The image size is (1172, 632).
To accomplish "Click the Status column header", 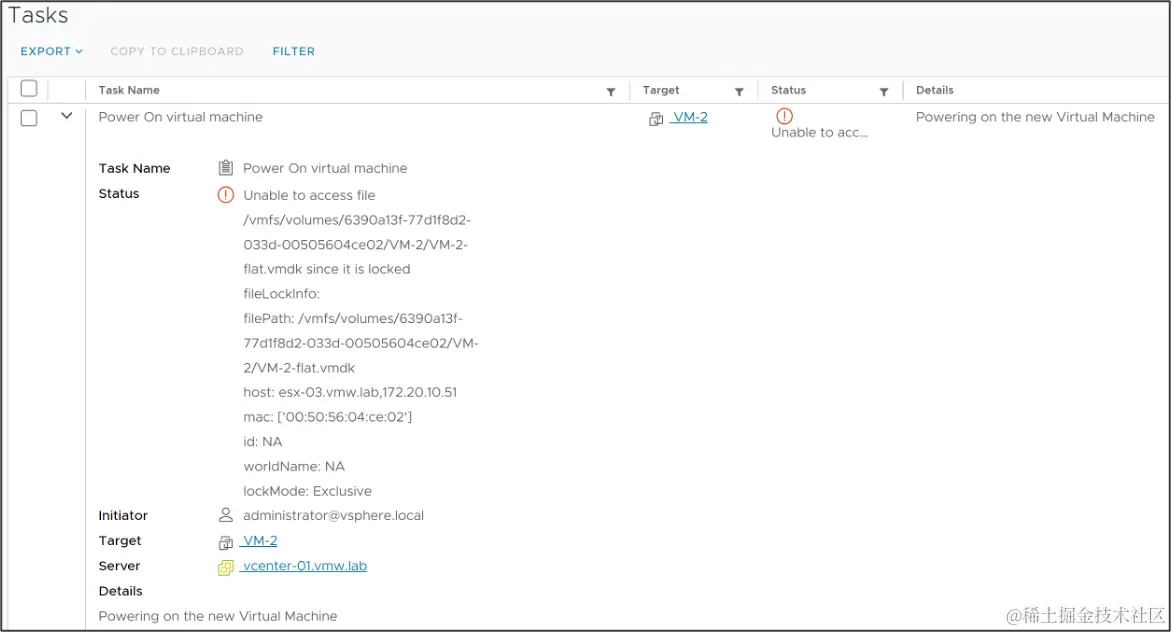I will point(789,90).
